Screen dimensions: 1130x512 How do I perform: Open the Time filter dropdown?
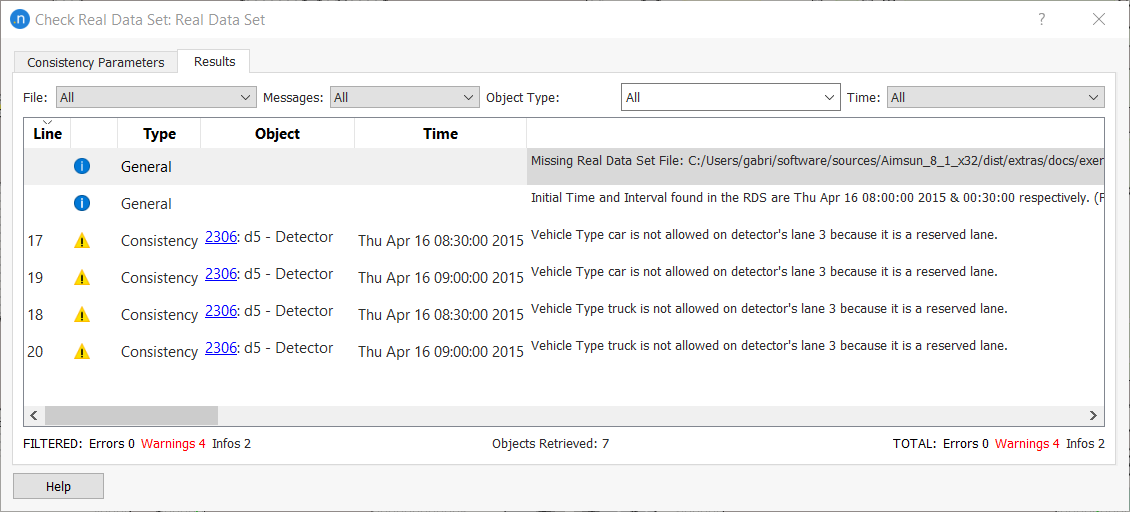[995, 97]
